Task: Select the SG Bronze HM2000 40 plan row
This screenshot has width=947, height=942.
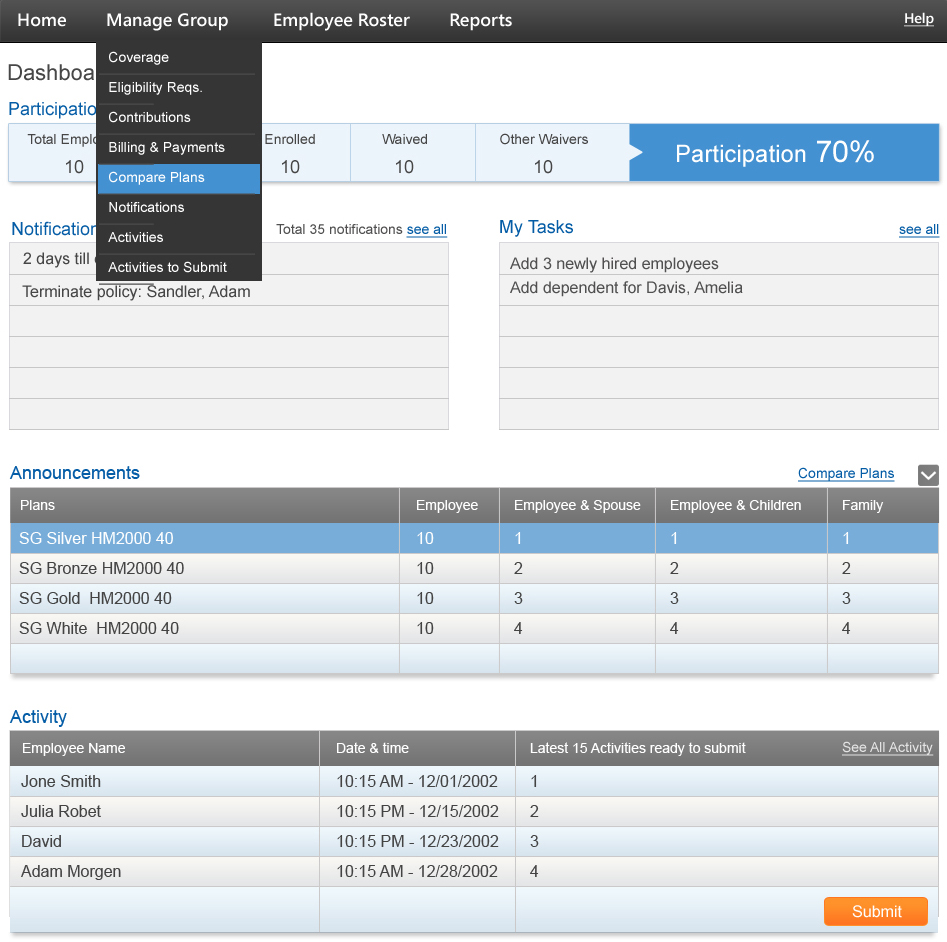Action: click(x=102, y=569)
